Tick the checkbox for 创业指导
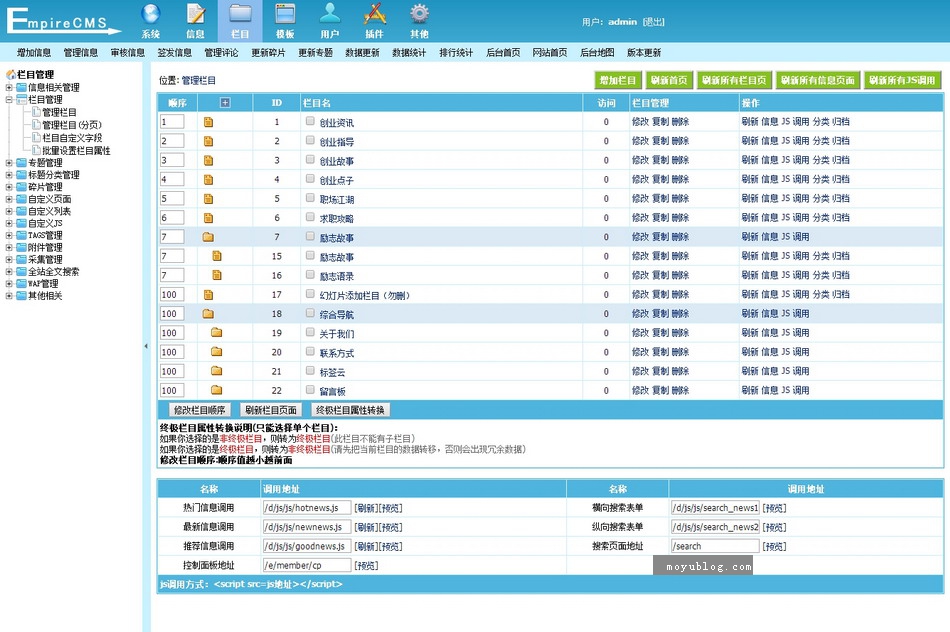 [x=310, y=141]
